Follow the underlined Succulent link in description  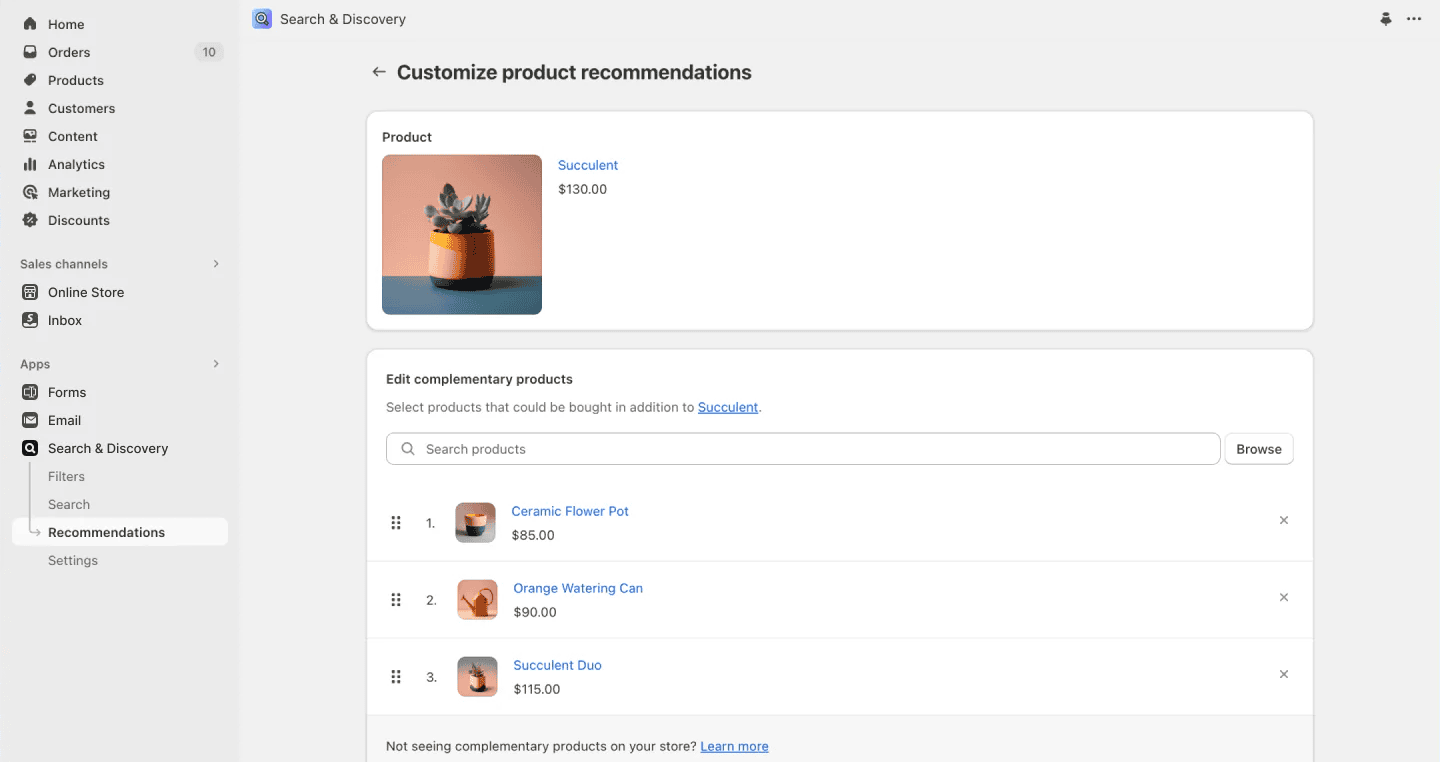coord(728,407)
